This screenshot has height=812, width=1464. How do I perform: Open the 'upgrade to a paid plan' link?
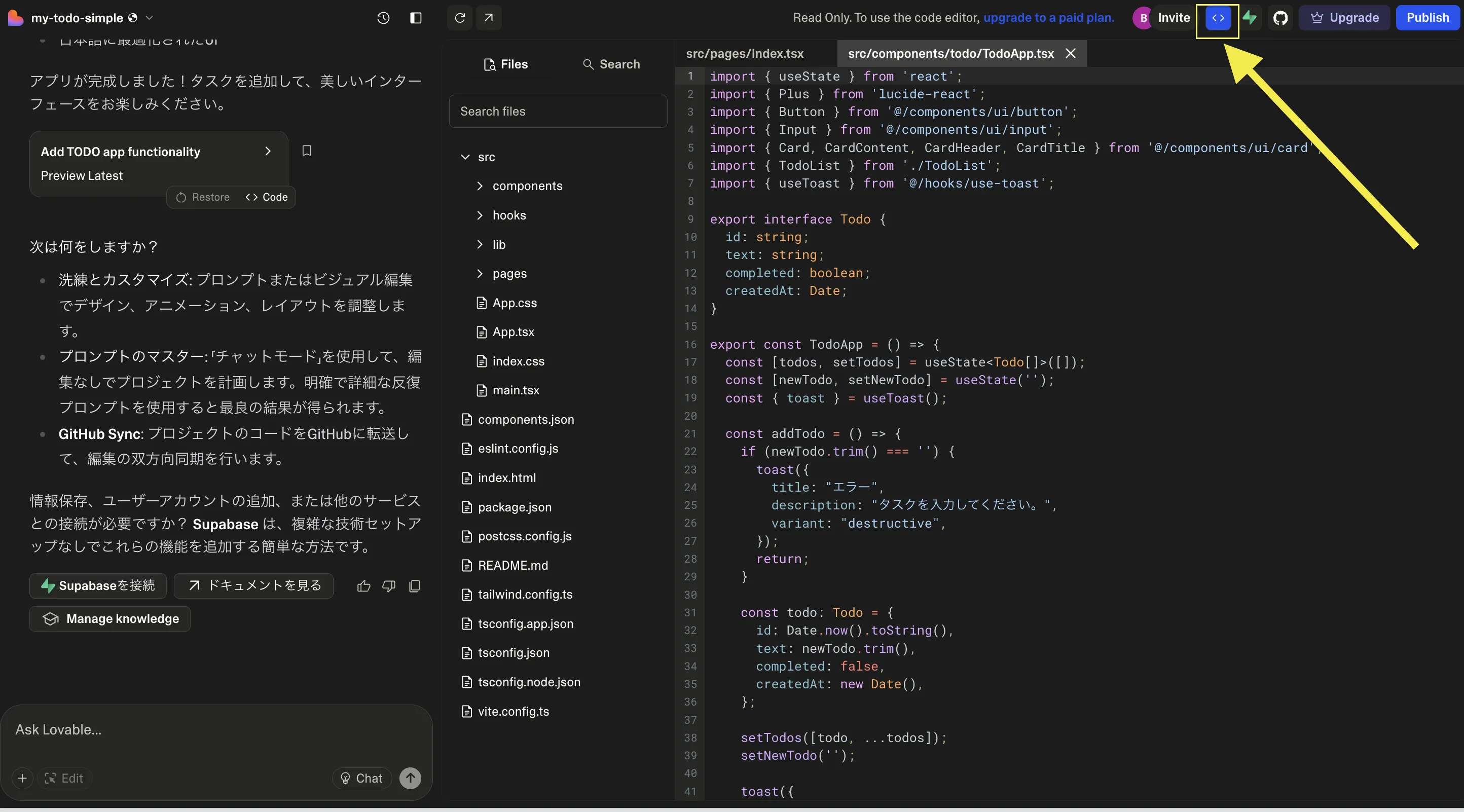[1047, 18]
